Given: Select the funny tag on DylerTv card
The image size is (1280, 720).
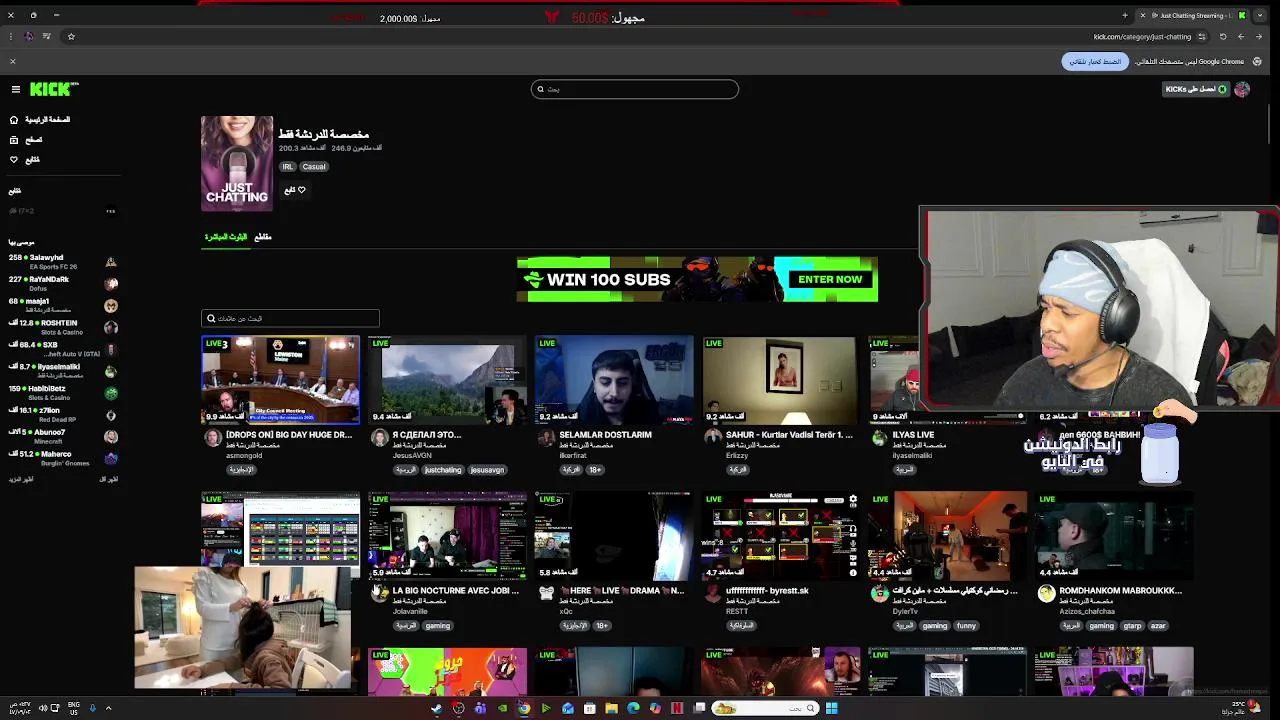Looking at the screenshot, I should pyautogui.click(x=966, y=626).
